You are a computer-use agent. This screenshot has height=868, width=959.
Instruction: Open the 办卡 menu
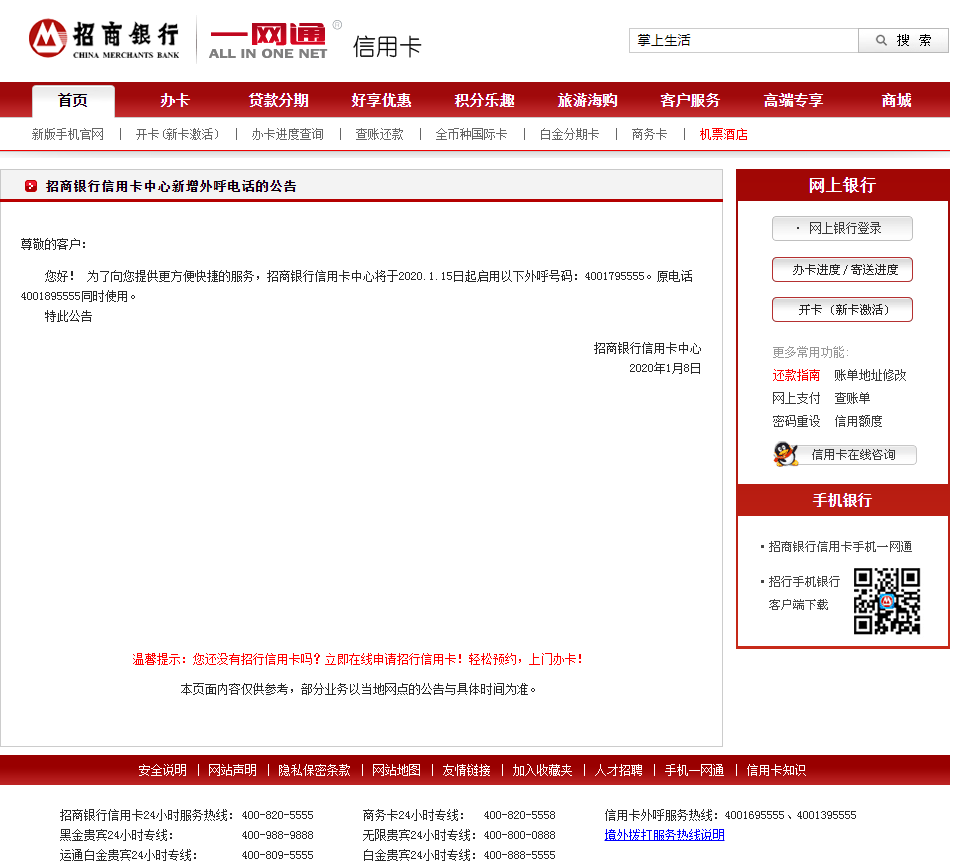tap(175, 100)
